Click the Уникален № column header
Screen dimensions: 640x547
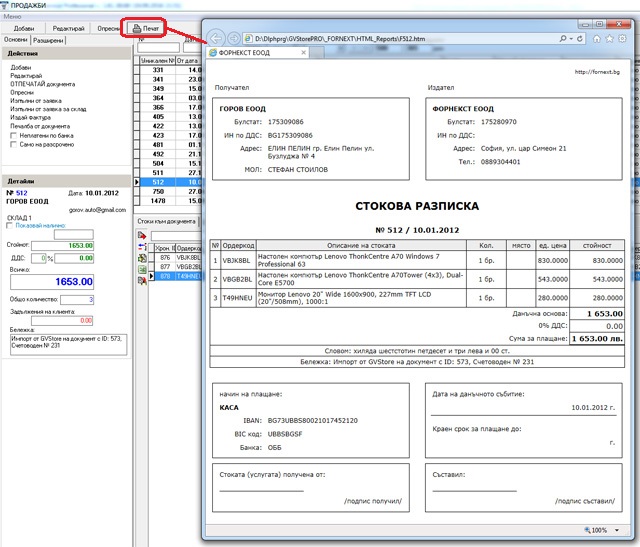[158, 60]
